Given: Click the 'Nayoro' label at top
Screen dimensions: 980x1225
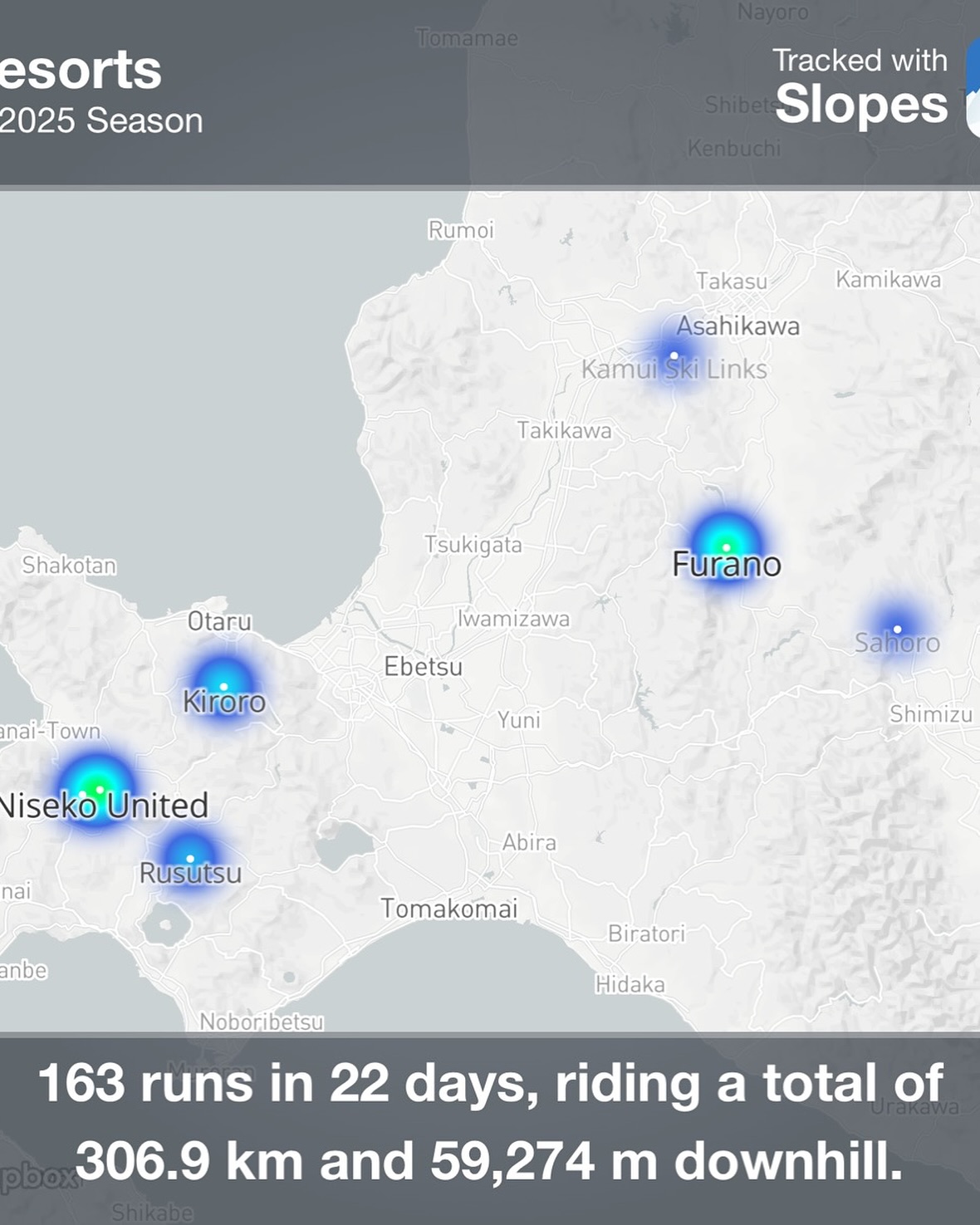Looking at the screenshot, I should 773,12.
